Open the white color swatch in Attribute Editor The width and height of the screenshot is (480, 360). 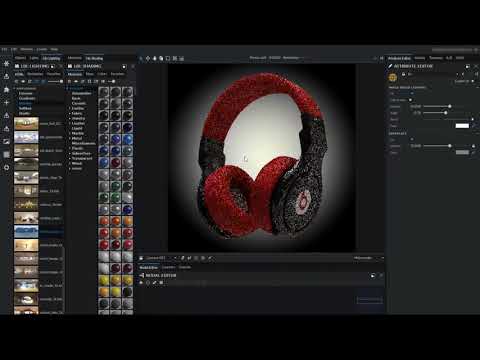click(x=462, y=126)
